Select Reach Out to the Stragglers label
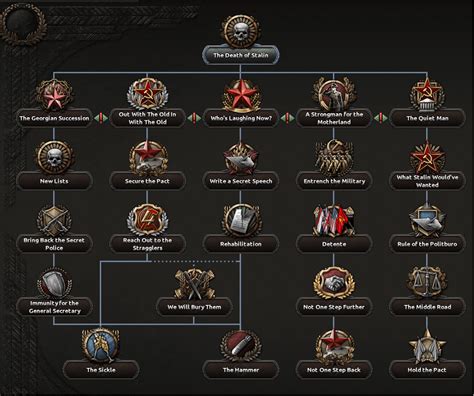The height and width of the screenshot is (396, 474). pyautogui.click(x=147, y=244)
